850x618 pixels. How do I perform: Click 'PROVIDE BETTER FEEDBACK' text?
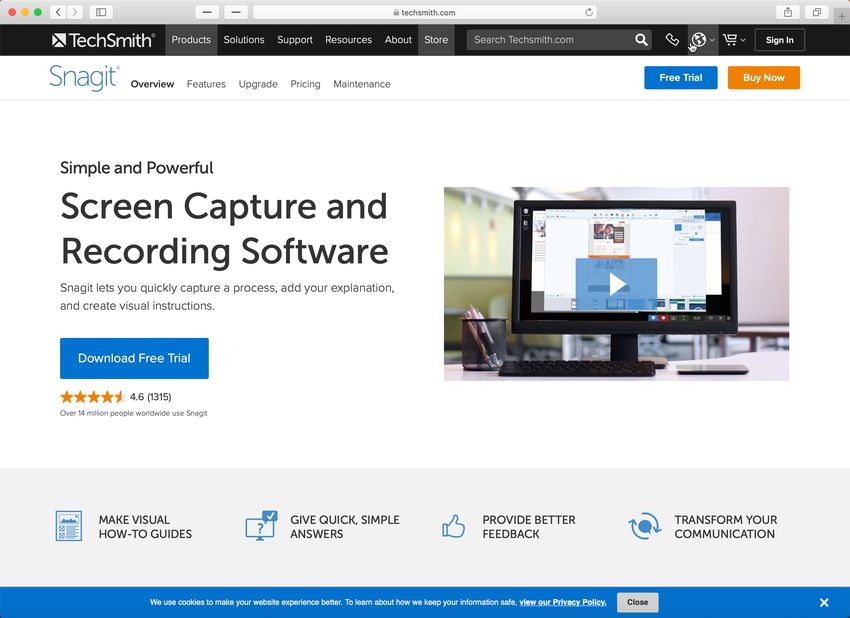pyautogui.click(x=529, y=526)
